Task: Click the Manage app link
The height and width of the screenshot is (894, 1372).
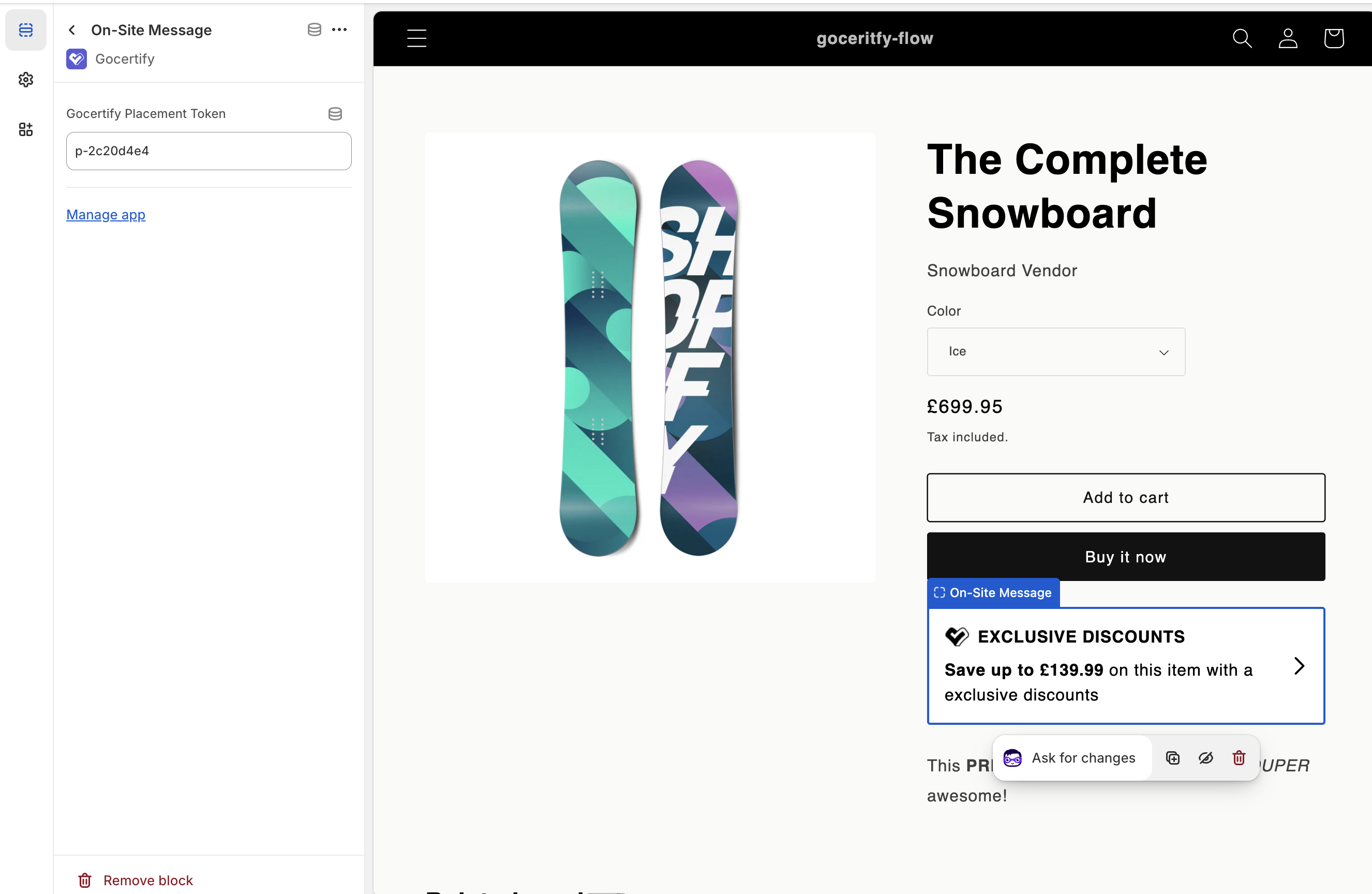Action: (106, 214)
